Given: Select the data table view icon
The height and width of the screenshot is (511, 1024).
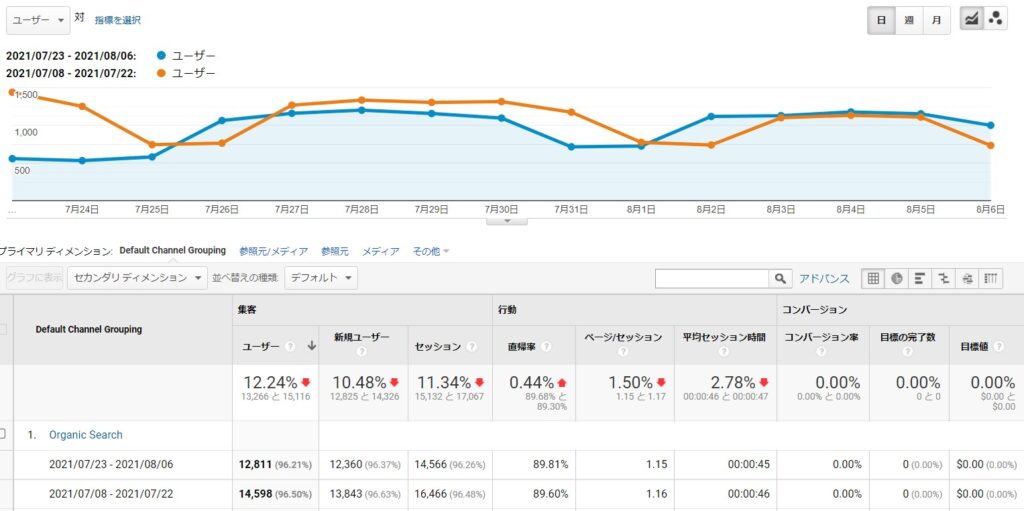Looking at the screenshot, I should [x=873, y=278].
